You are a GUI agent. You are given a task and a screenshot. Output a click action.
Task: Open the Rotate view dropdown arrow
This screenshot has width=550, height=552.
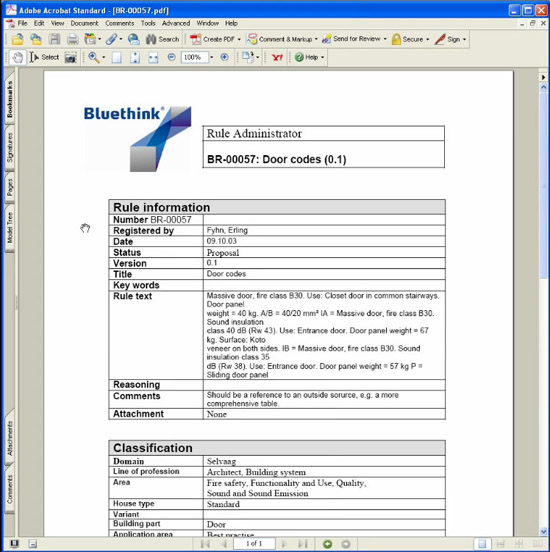(x=258, y=57)
